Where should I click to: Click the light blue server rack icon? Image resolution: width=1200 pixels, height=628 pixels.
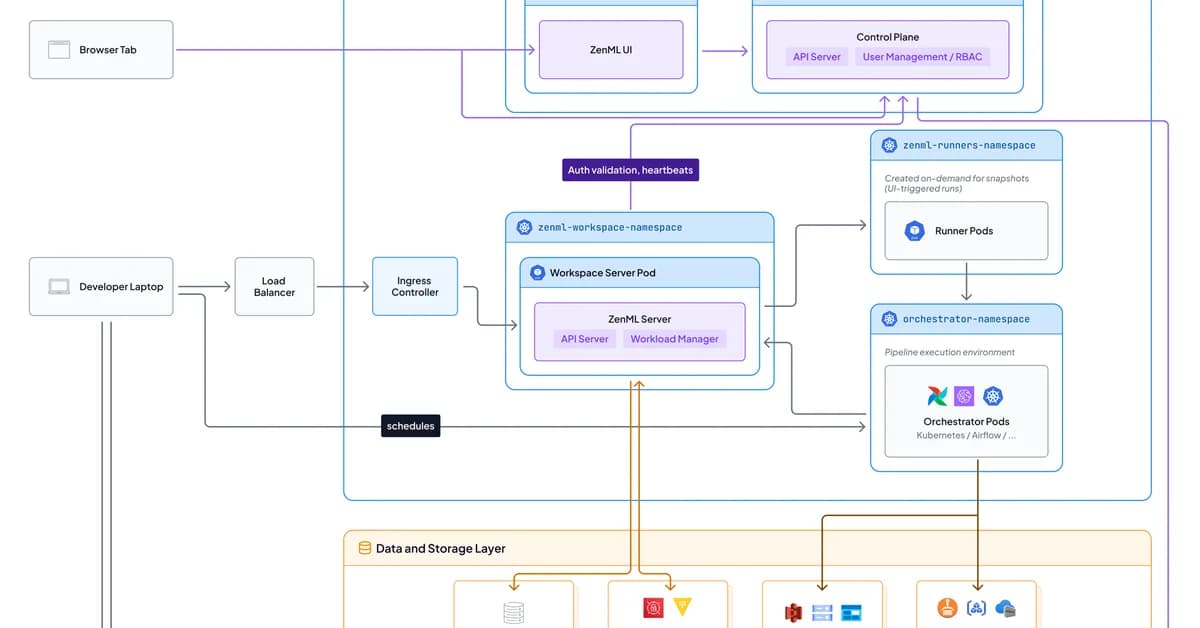point(822,612)
